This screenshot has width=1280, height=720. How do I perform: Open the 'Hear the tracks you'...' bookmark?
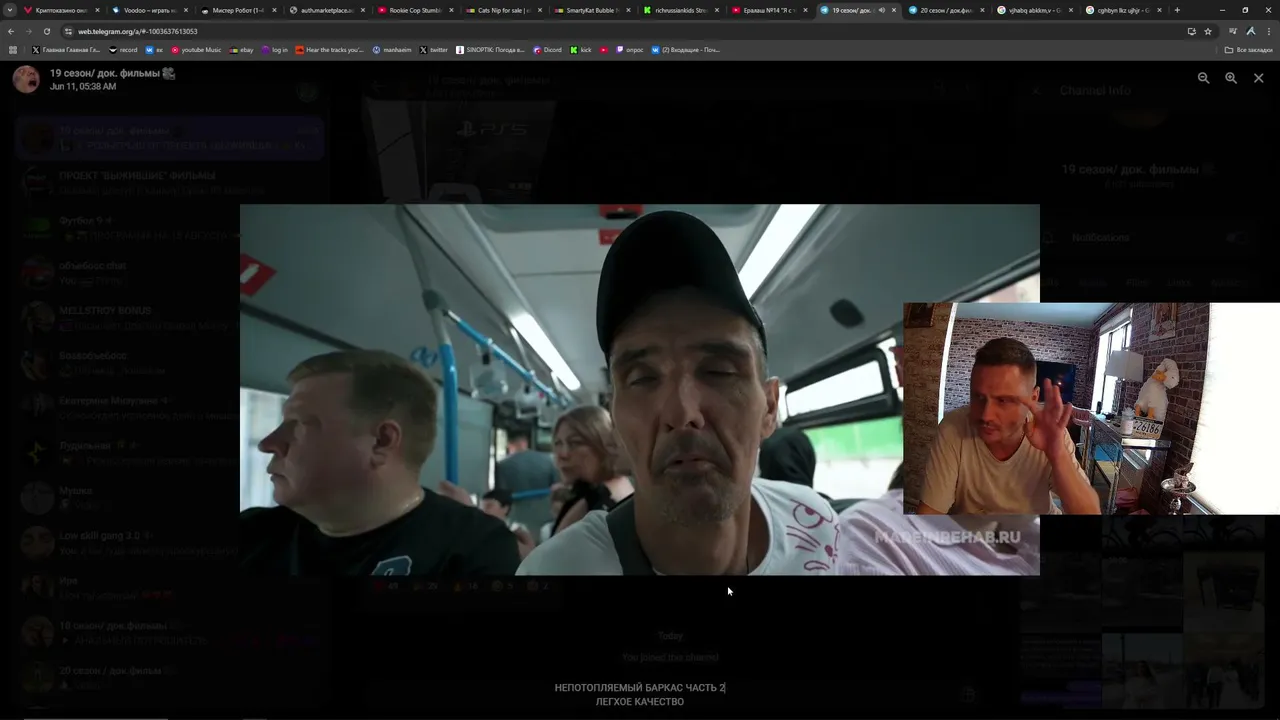tap(330, 50)
